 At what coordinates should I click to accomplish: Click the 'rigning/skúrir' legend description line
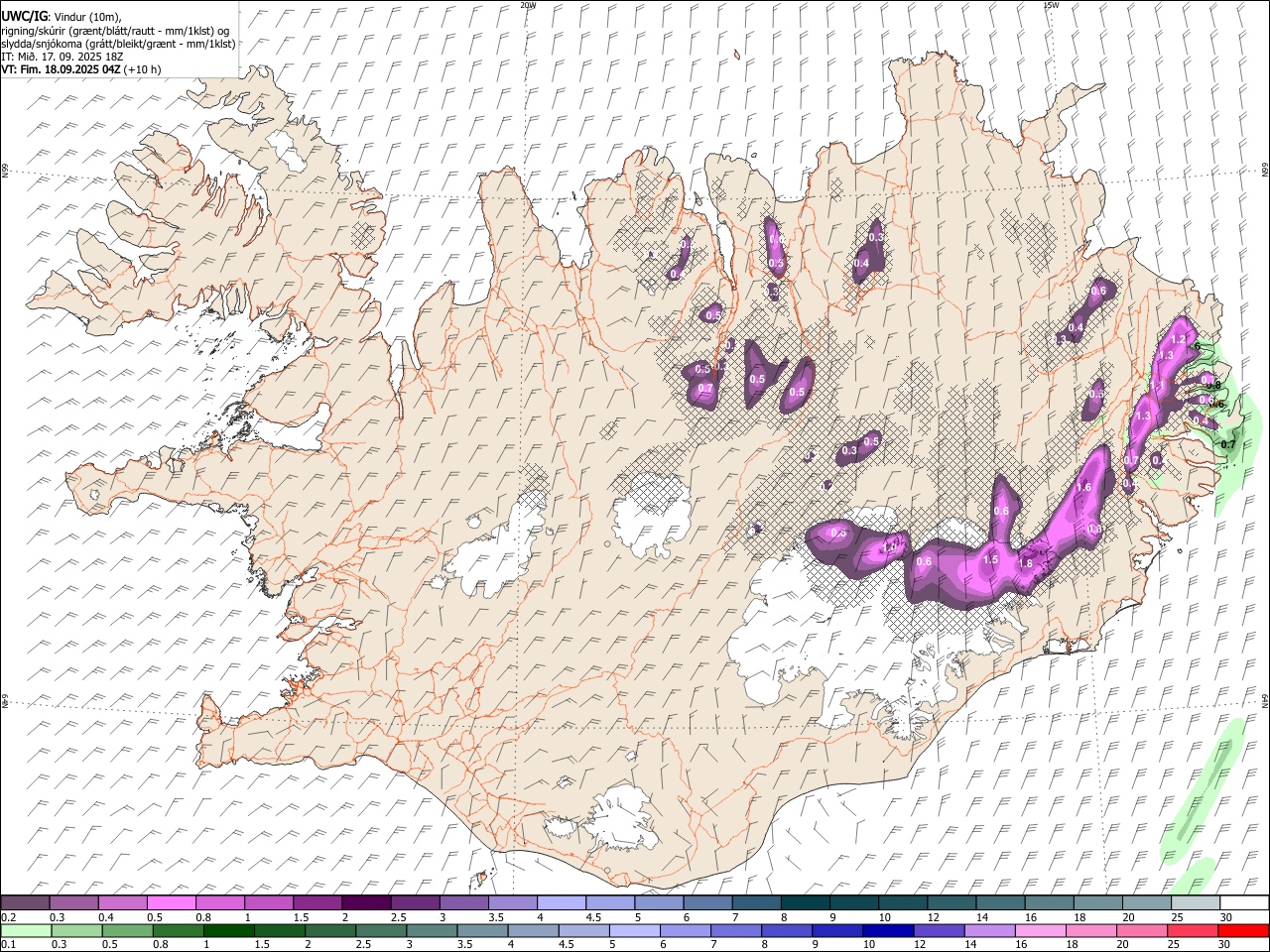tap(115, 31)
